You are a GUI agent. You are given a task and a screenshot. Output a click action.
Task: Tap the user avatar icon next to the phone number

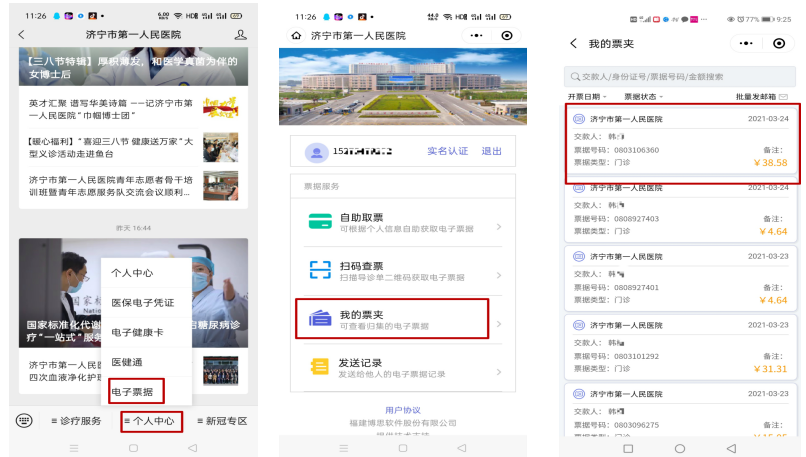[x=318, y=152]
